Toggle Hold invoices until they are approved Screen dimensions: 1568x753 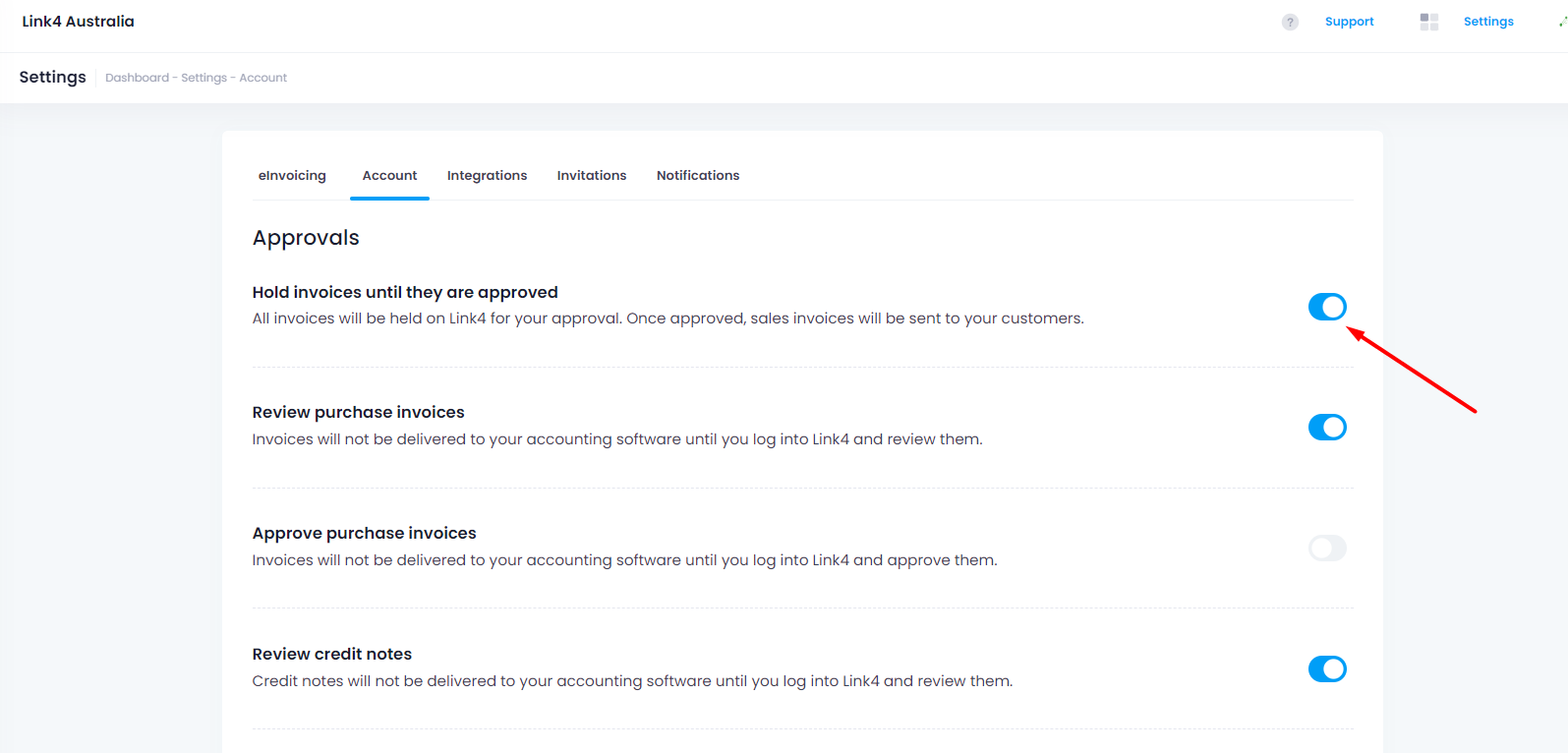(1327, 307)
